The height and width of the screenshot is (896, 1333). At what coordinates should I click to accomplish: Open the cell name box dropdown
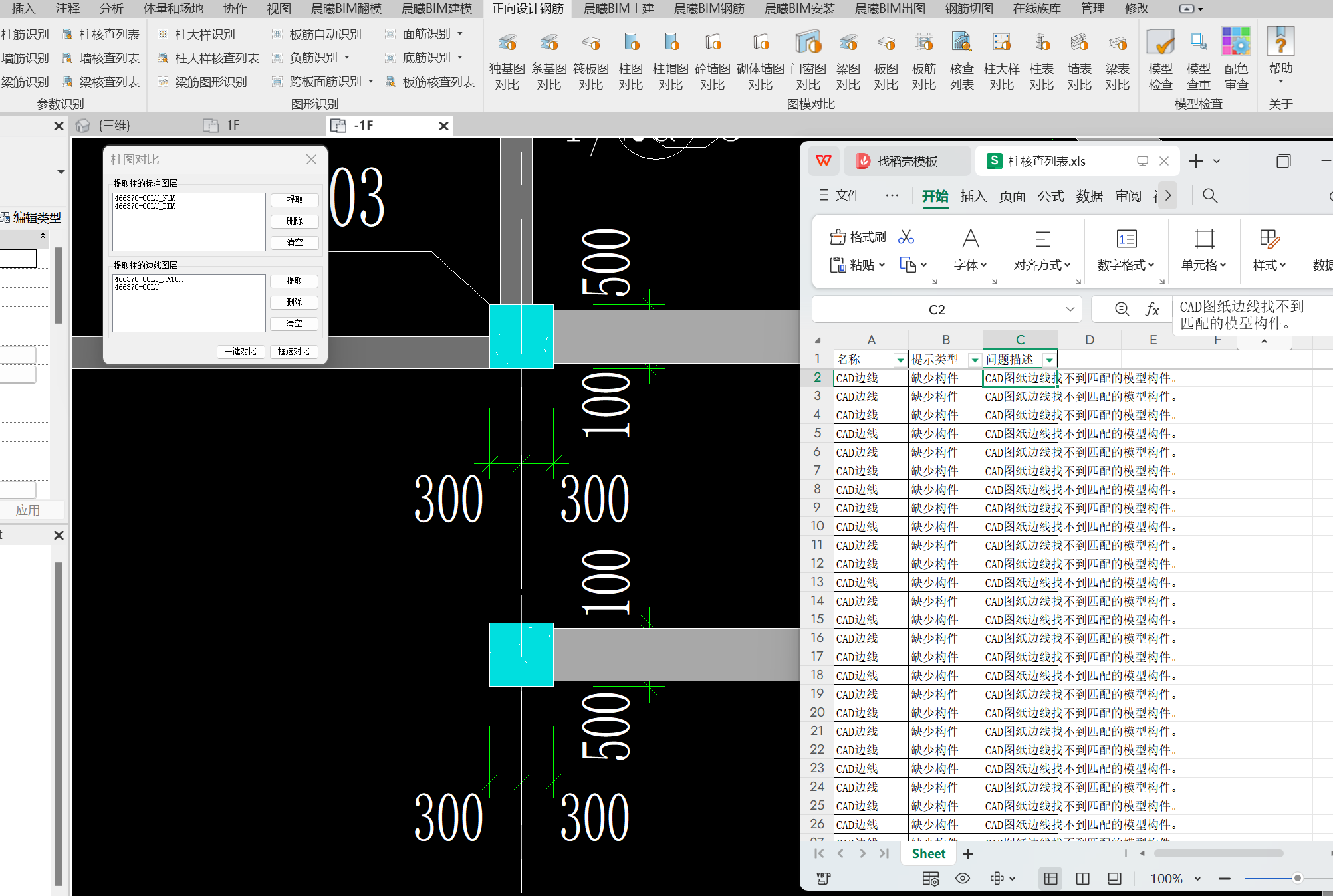pyautogui.click(x=1070, y=309)
